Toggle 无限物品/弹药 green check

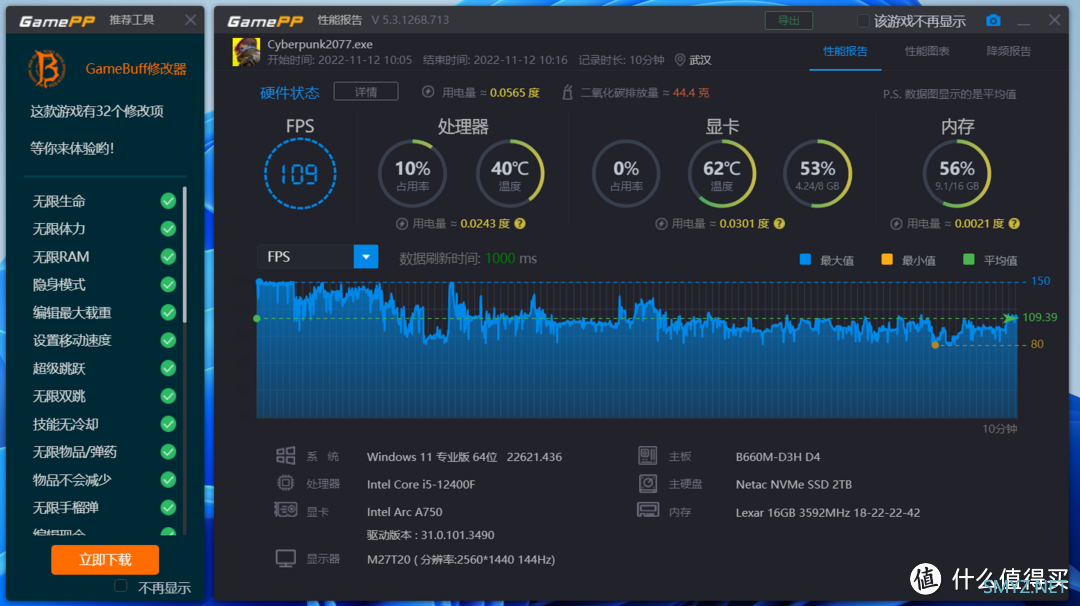168,452
